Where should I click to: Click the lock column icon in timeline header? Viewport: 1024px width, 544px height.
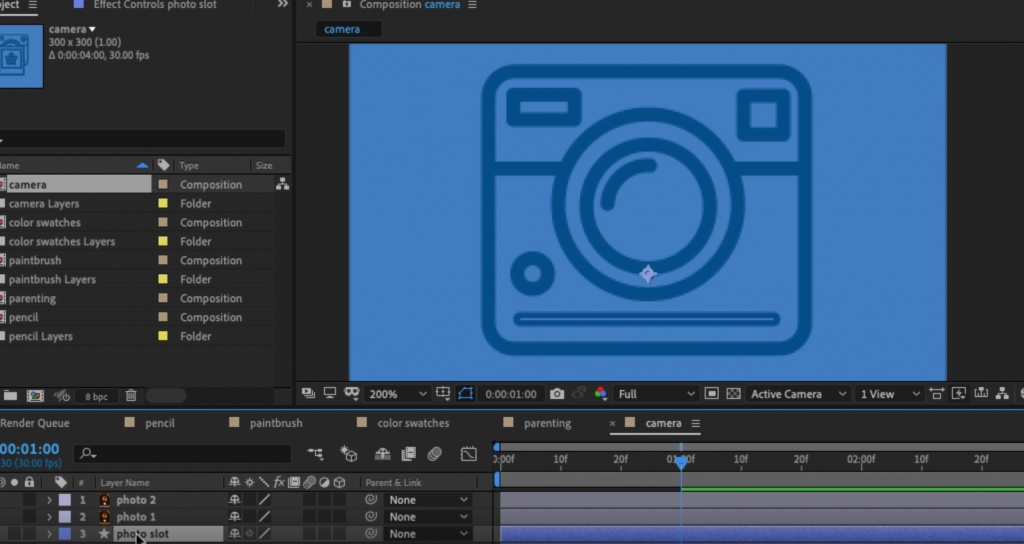tap(29, 483)
